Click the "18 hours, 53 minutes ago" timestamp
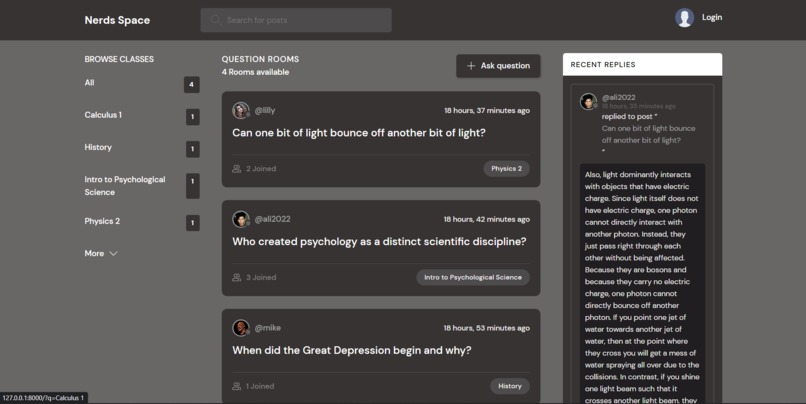The height and width of the screenshot is (404, 806). 487,328
